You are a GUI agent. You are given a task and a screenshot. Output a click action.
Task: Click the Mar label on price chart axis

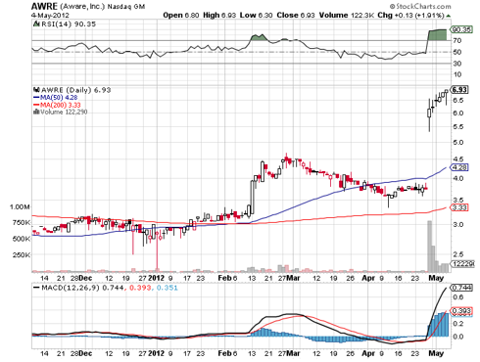click(294, 278)
